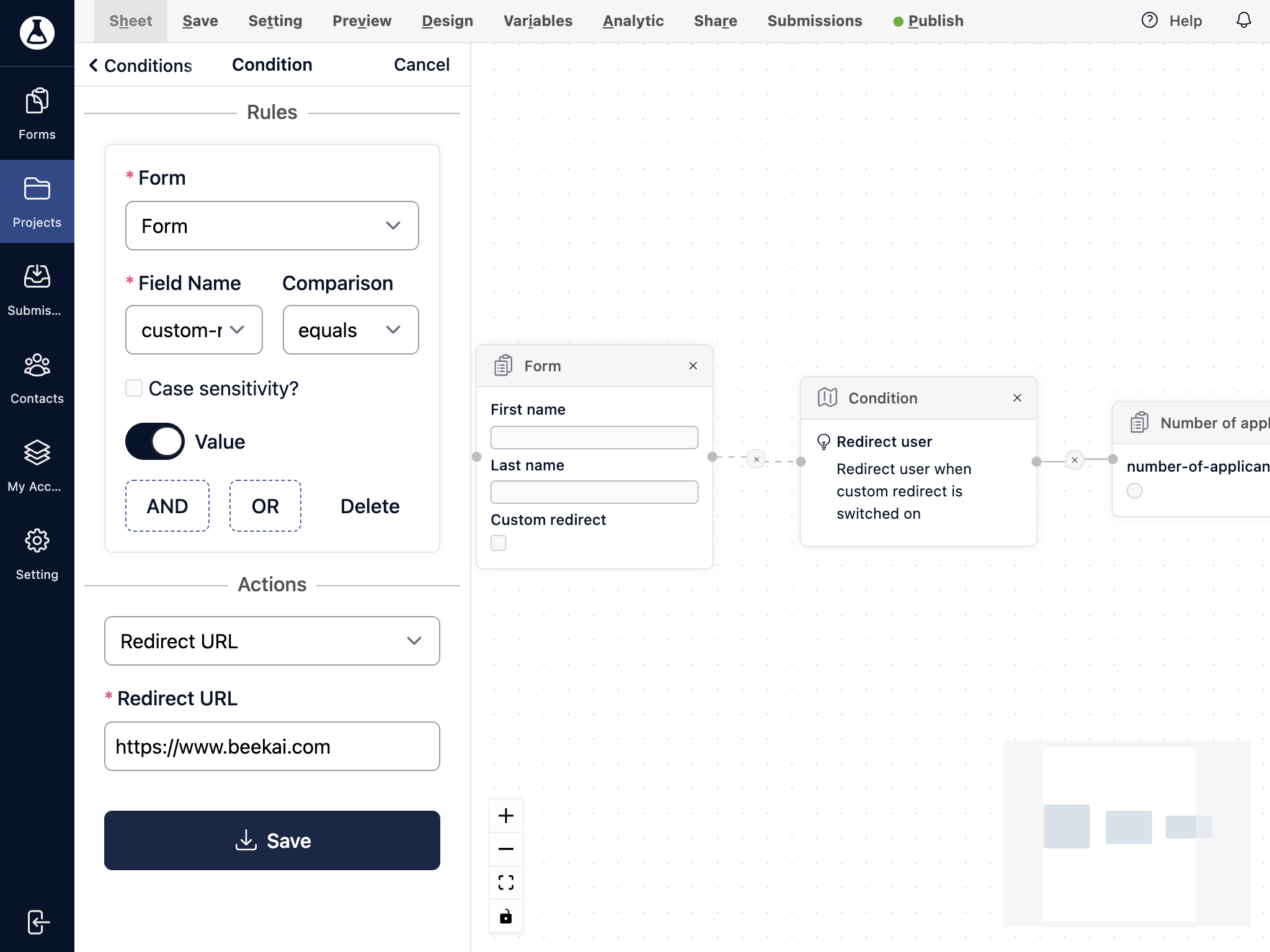This screenshot has width=1270, height=952.
Task: Open the Field Name dropdown
Action: pyautogui.click(x=194, y=330)
